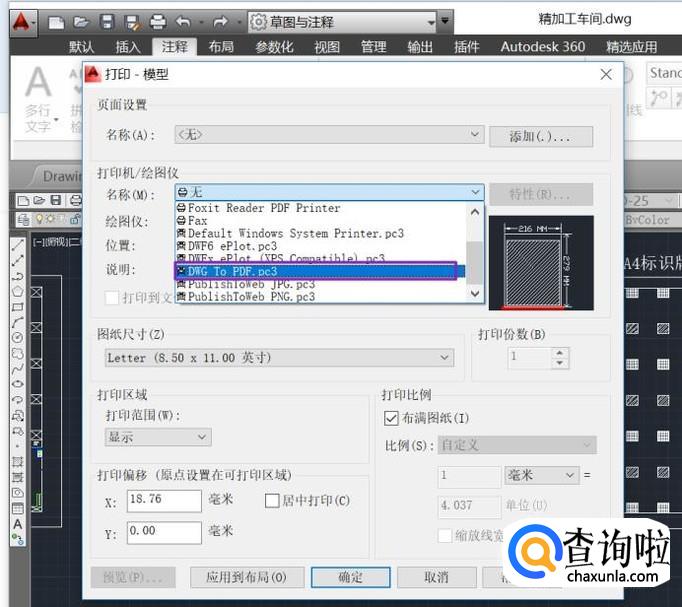Select the Circle draw tool
This screenshot has height=607, width=682.
click(x=17, y=337)
